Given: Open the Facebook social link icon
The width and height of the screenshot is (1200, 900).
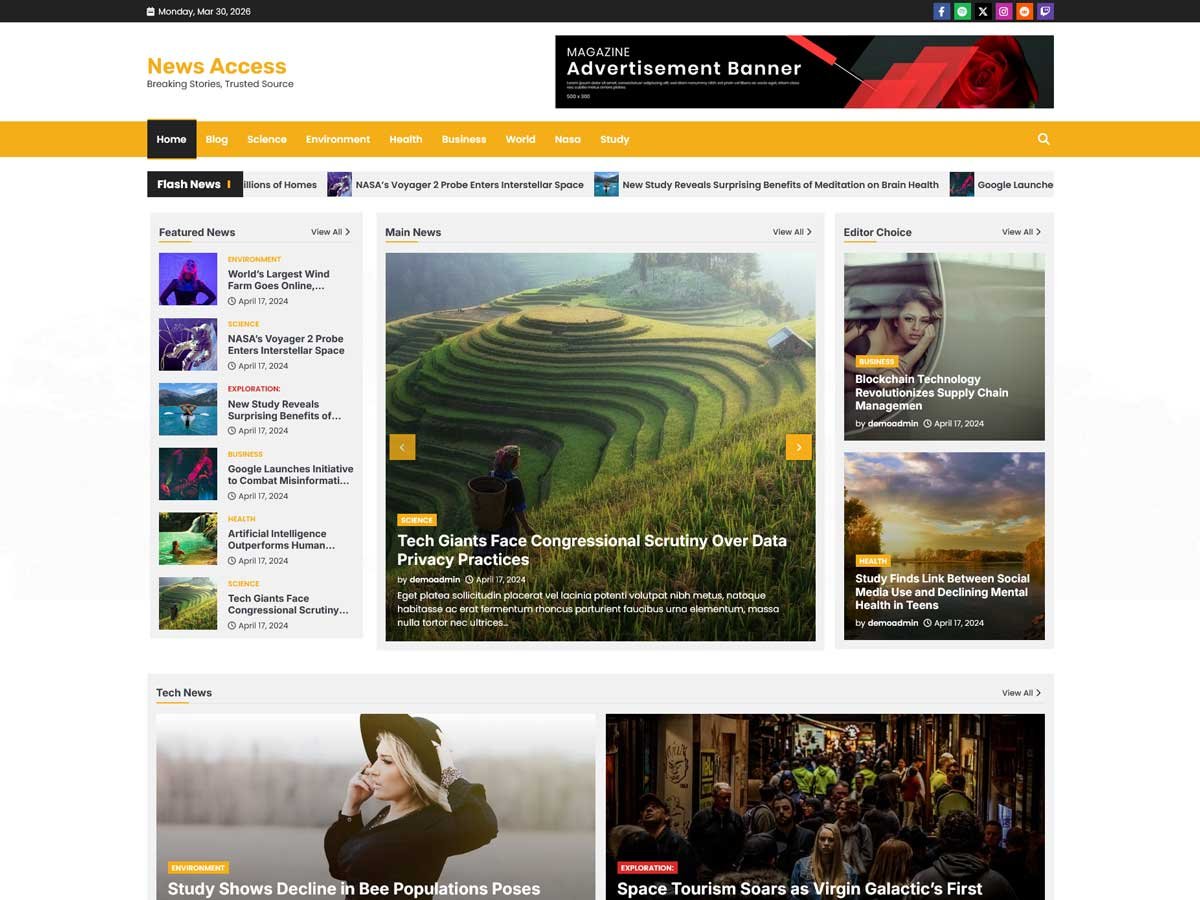Looking at the screenshot, I should pos(941,12).
